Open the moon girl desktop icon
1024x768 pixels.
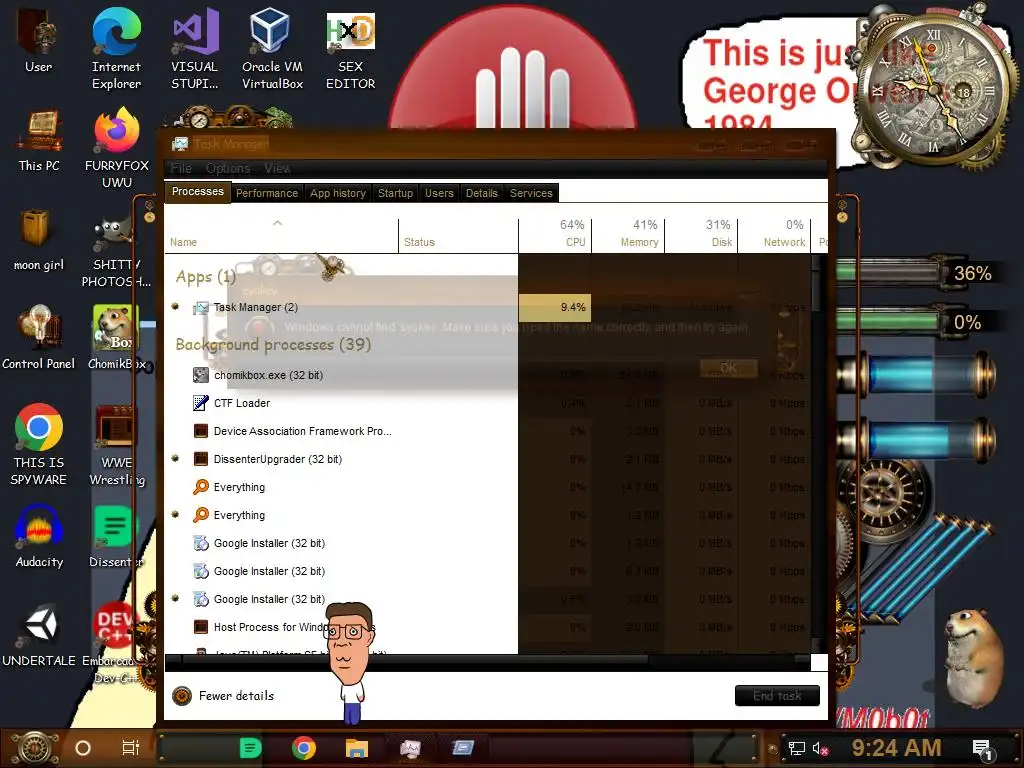[39, 239]
